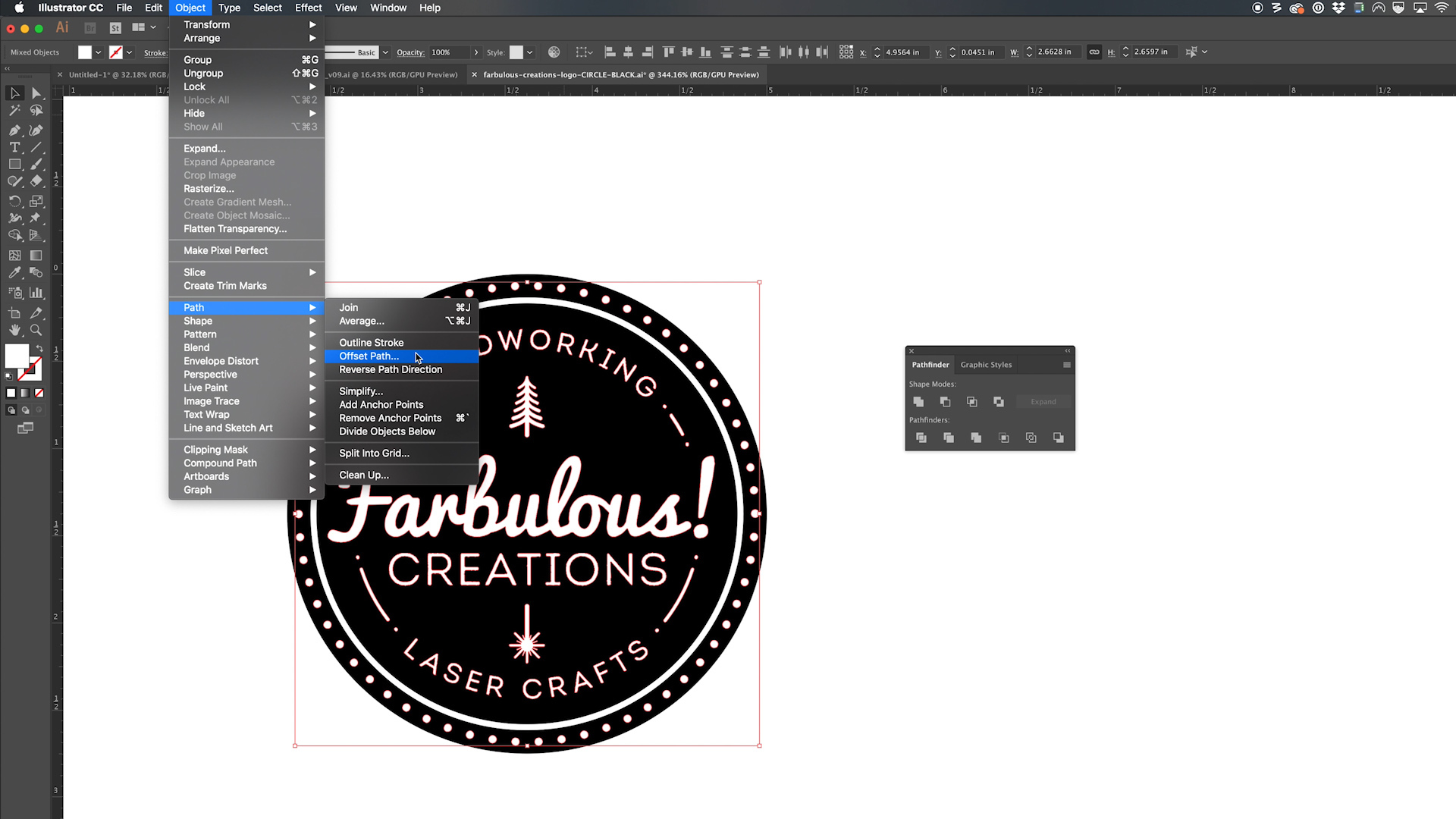Select the Zoom magnifier tool
Screen dimensions: 1456x819
36,331
